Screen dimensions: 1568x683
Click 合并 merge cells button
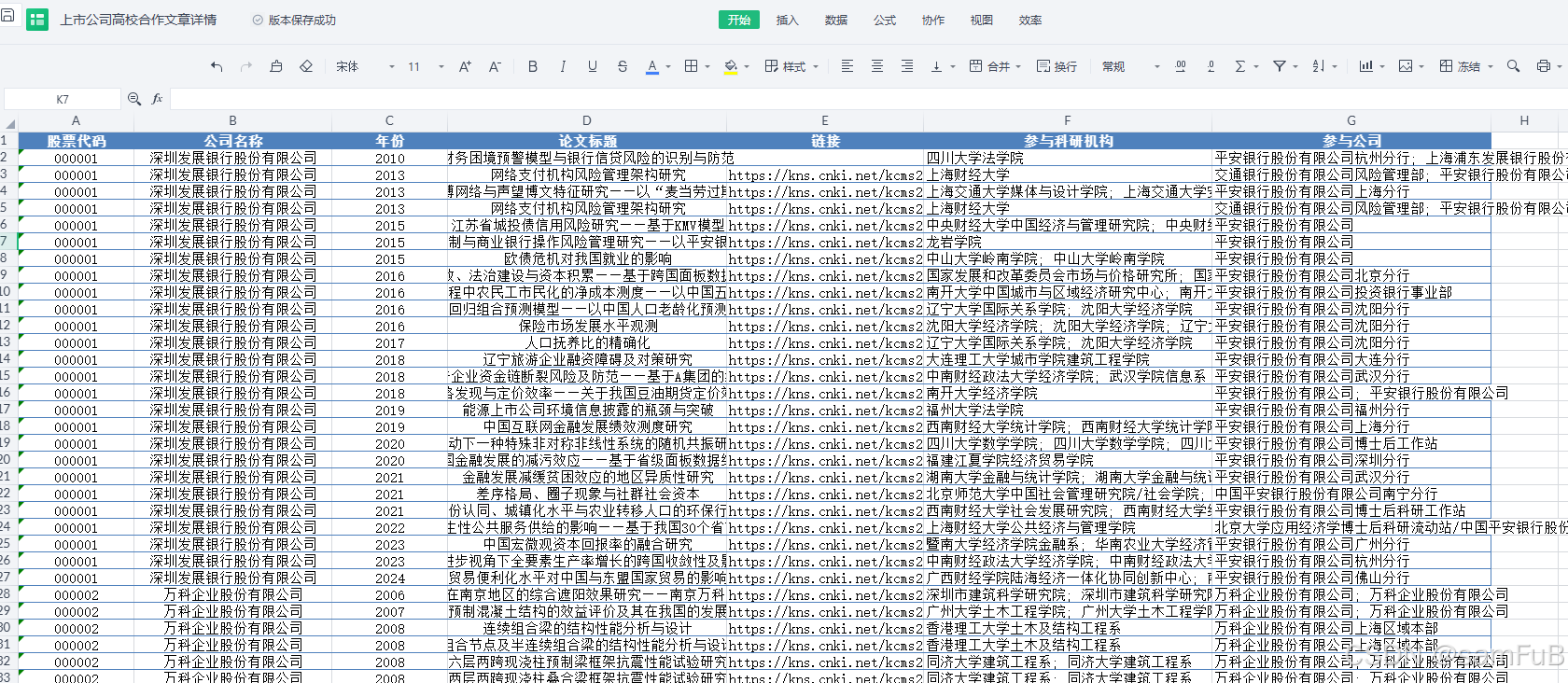995,66
